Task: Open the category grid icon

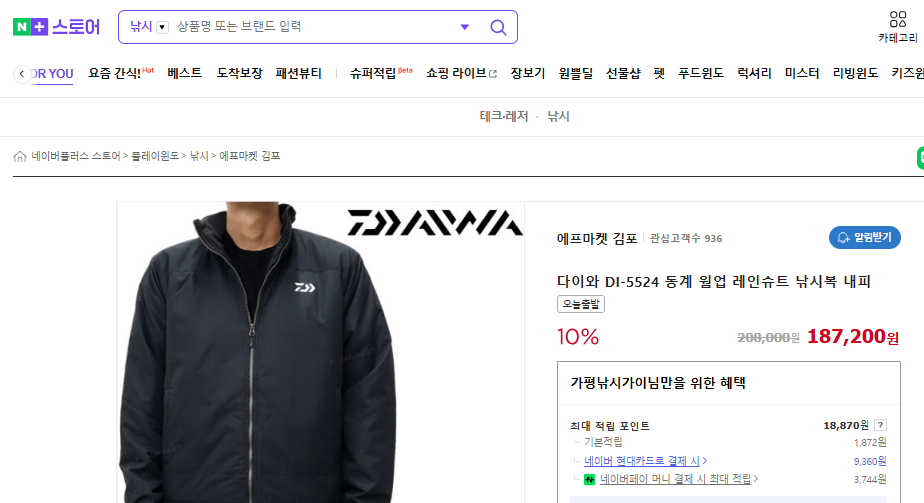Action: coord(898,19)
